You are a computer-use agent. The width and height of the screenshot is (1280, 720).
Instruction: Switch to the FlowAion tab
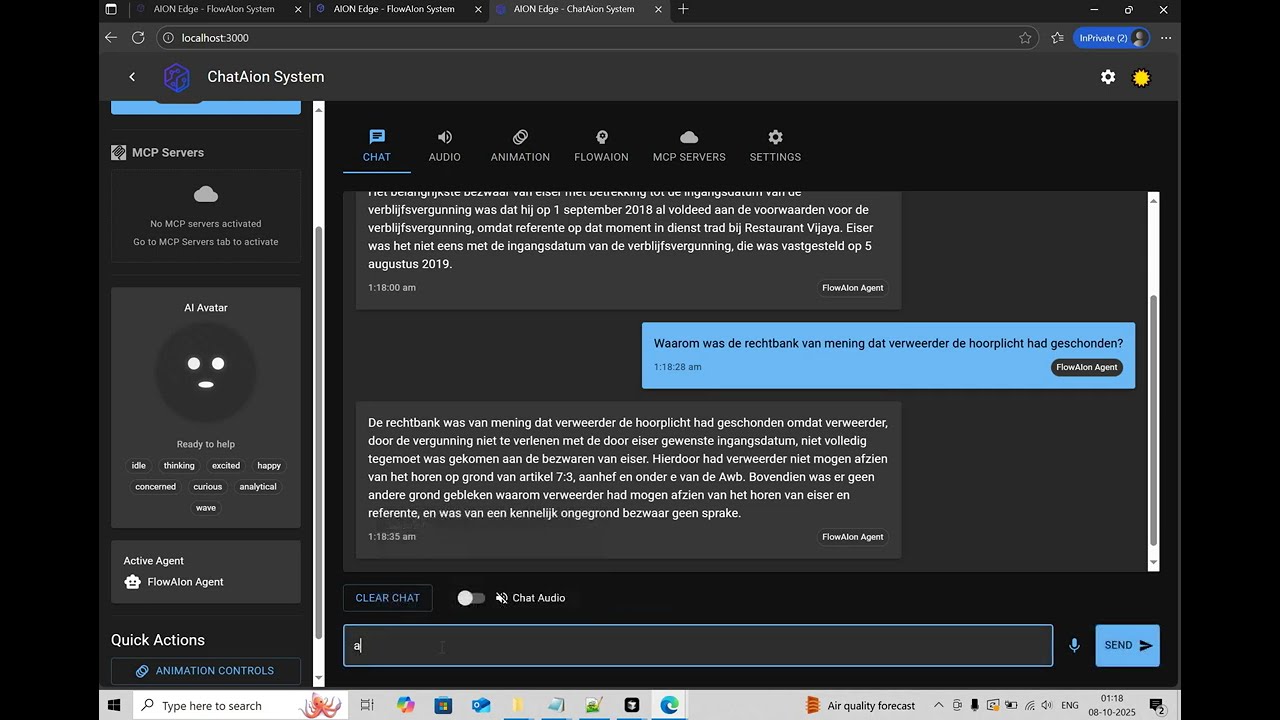tap(601, 146)
